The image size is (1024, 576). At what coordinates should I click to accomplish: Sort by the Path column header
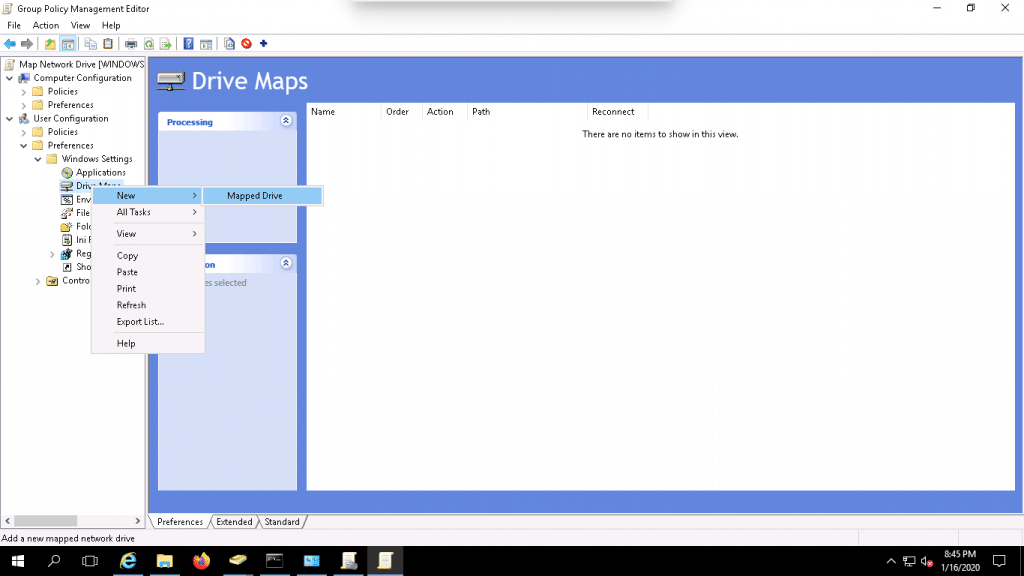click(x=528, y=112)
